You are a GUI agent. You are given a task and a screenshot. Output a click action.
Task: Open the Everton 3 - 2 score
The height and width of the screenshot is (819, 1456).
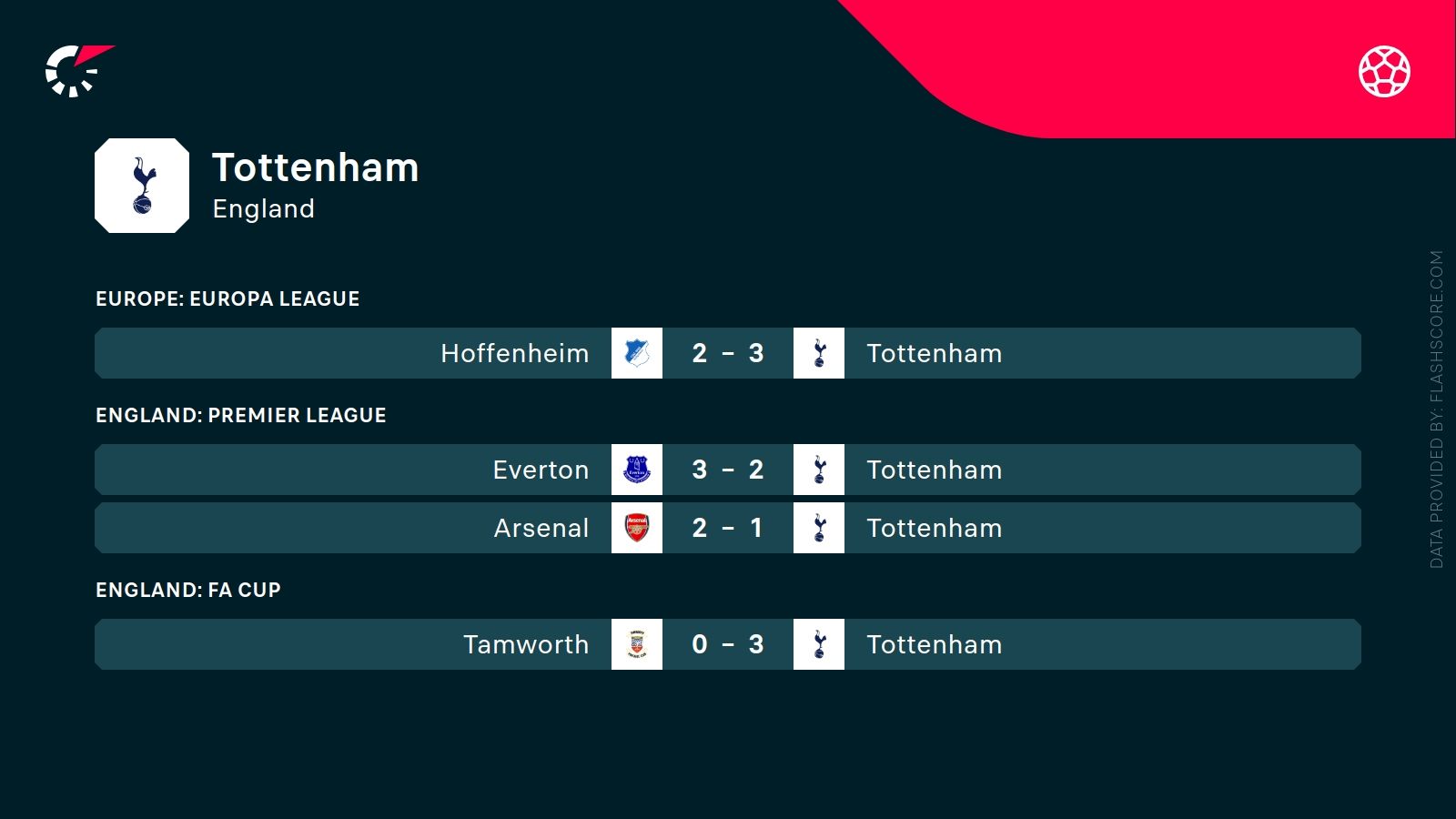click(728, 470)
